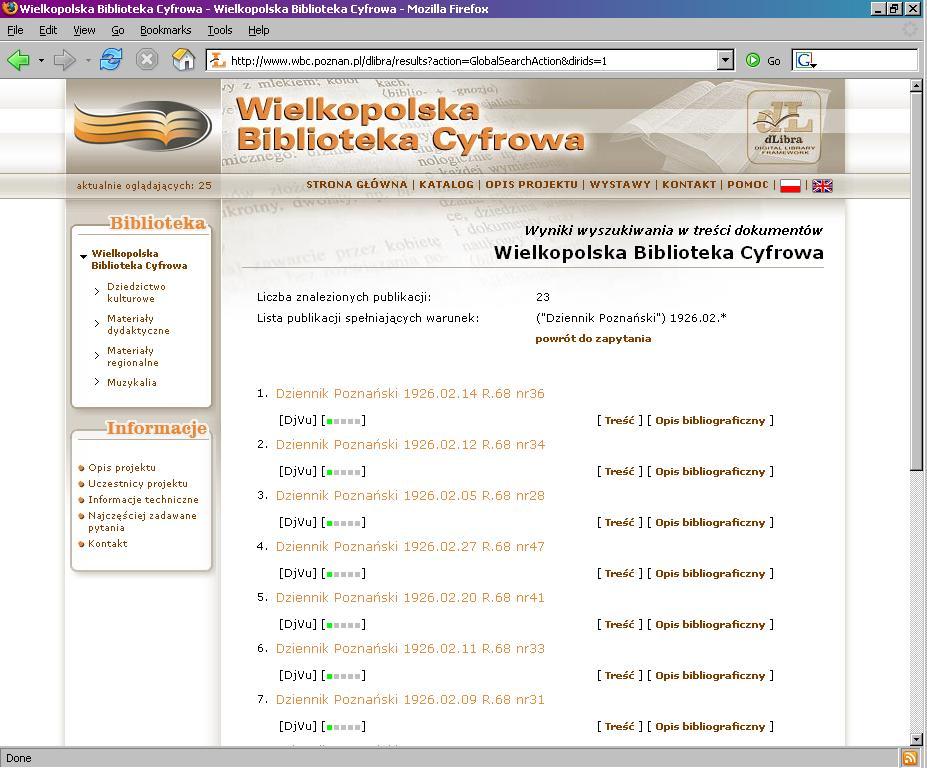The width and height of the screenshot is (927, 768).
Task: Open the Forward button history dropdown arrow
Action: click(x=87, y=60)
